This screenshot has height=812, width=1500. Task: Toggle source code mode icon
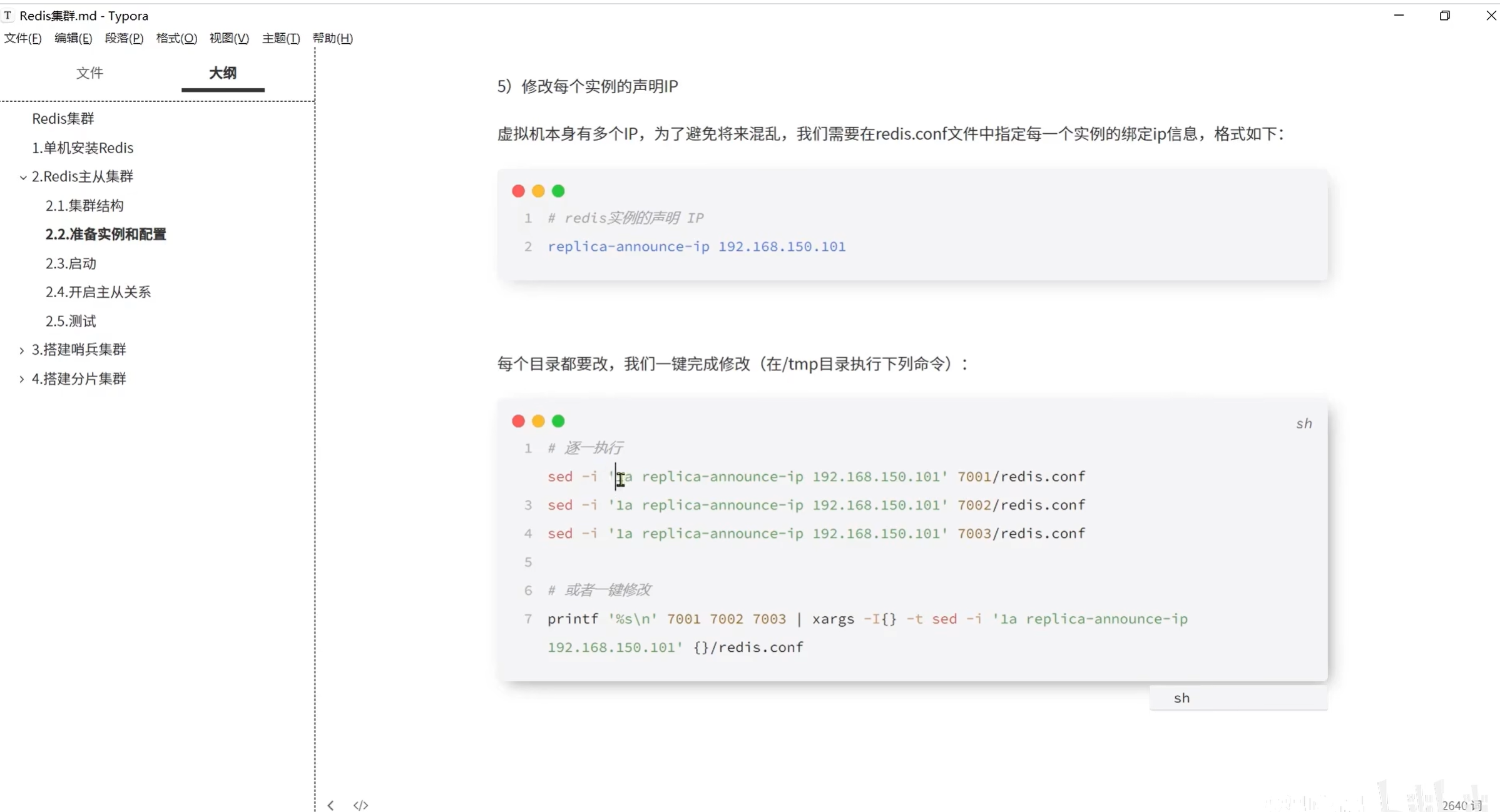pyautogui.click(x=360, y=805)
